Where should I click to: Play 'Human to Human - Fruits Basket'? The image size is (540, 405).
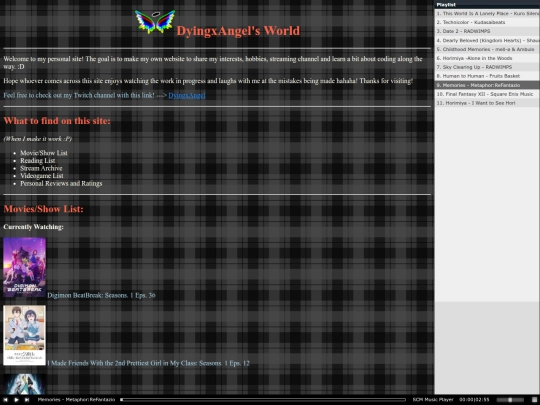click(487, 76)
